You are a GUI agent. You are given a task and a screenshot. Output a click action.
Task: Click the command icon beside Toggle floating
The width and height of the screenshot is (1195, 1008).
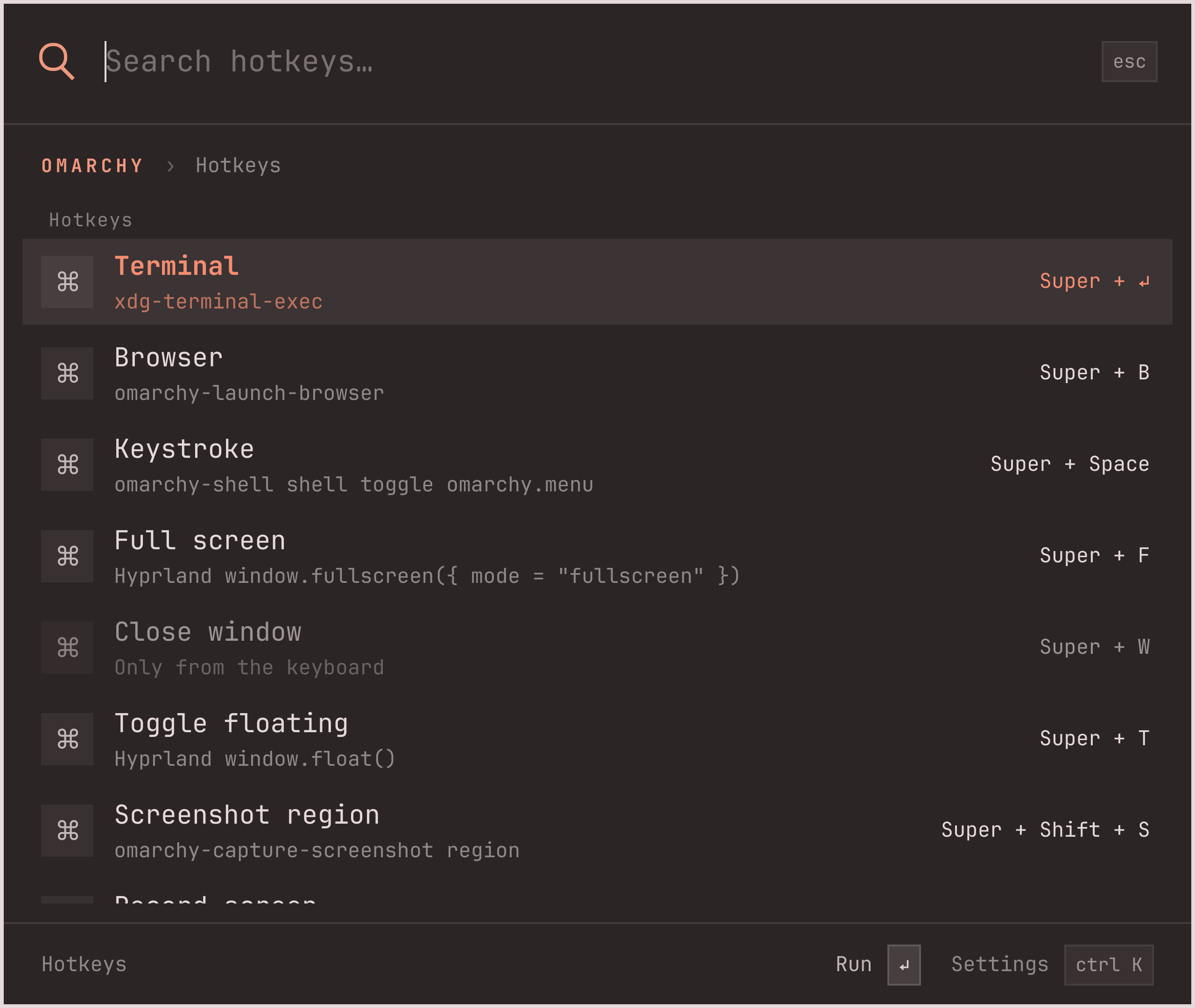[x=67, y=739]
